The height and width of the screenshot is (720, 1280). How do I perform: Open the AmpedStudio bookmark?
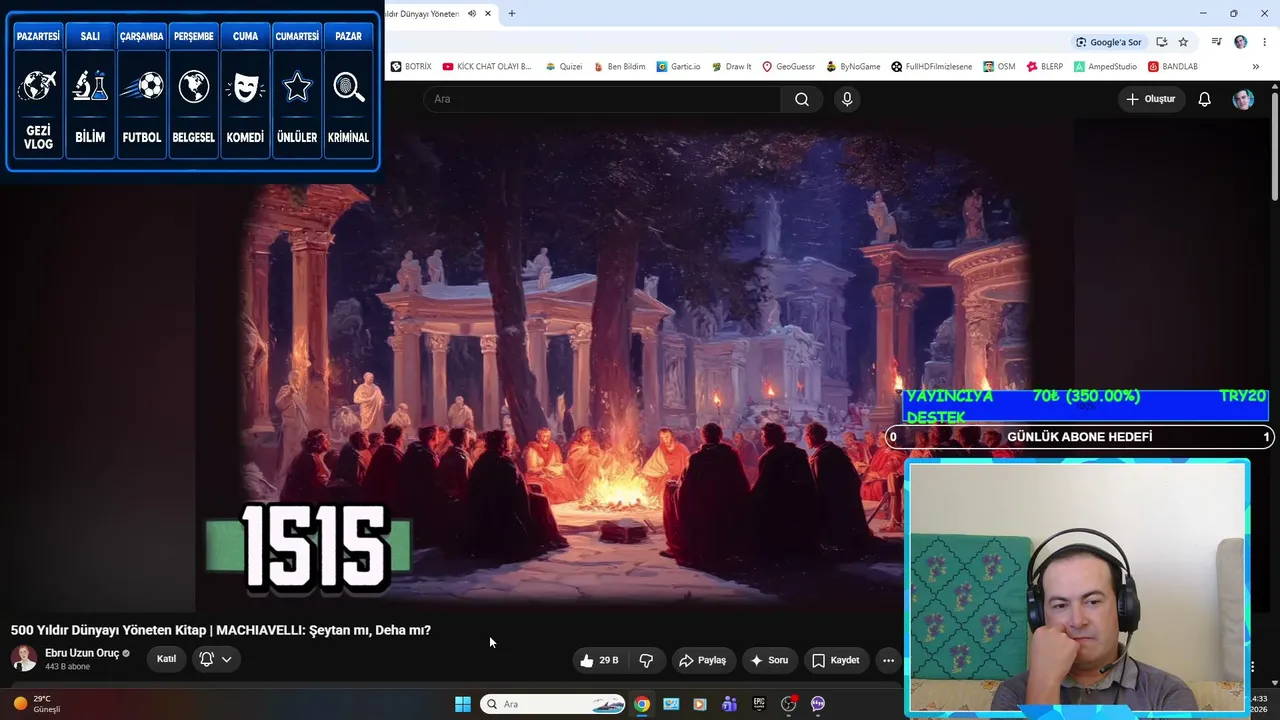pos(1106,67)
